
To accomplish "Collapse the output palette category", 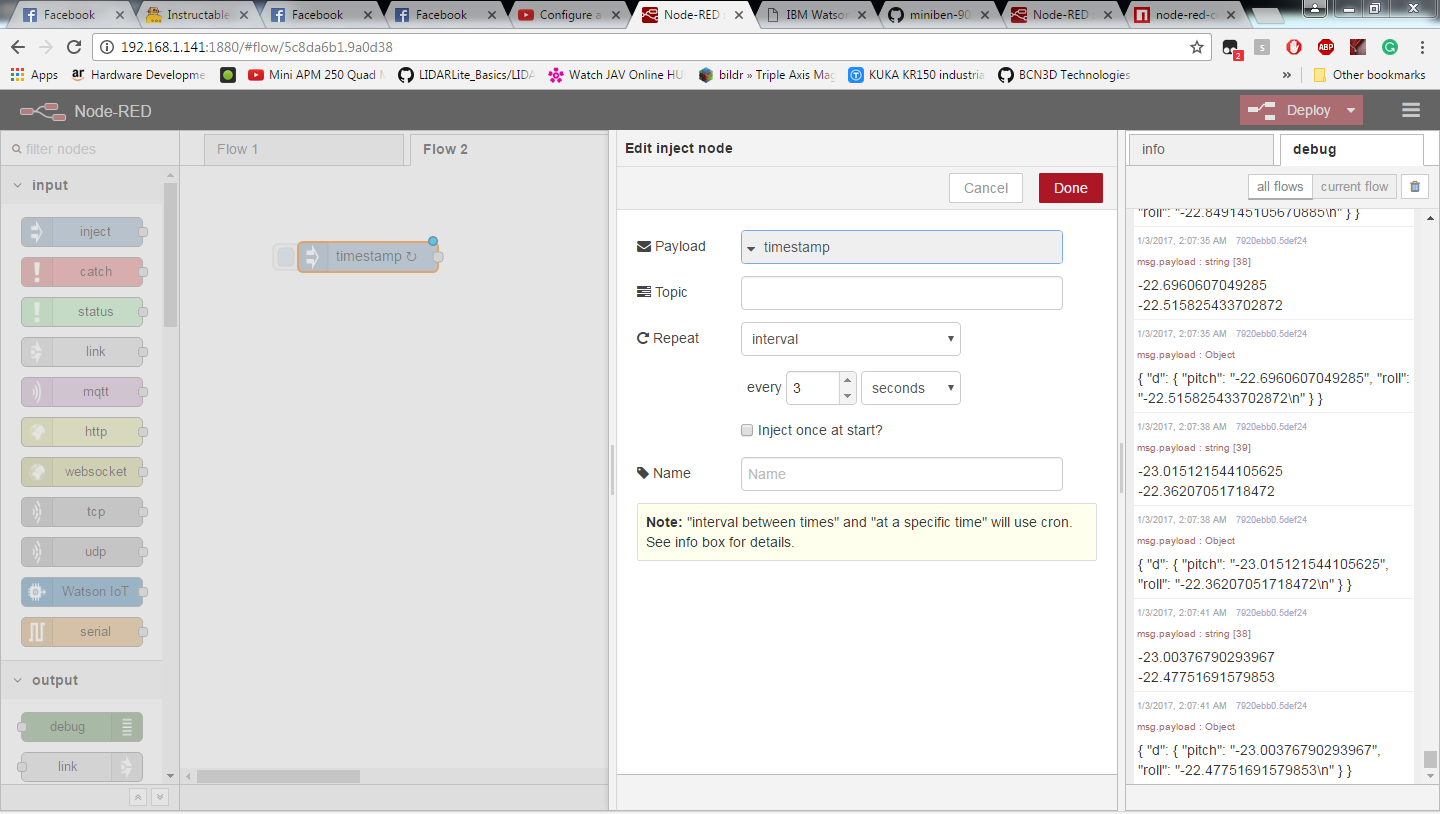I will tap(80, 680).
